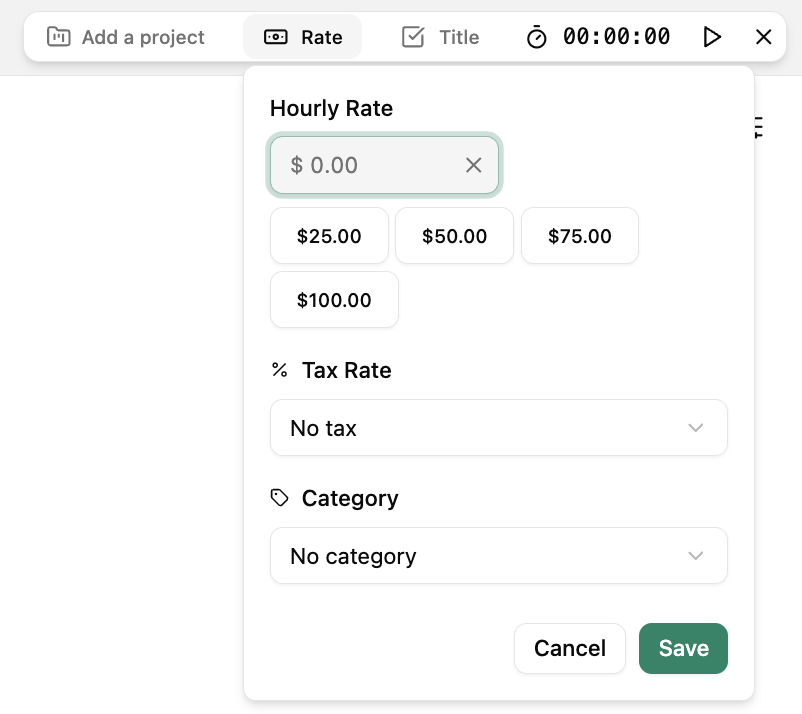Viewport: 802px width, 714px height.
Task: Toggle the Title checkbox icon
Action: (x=413, y=37)
